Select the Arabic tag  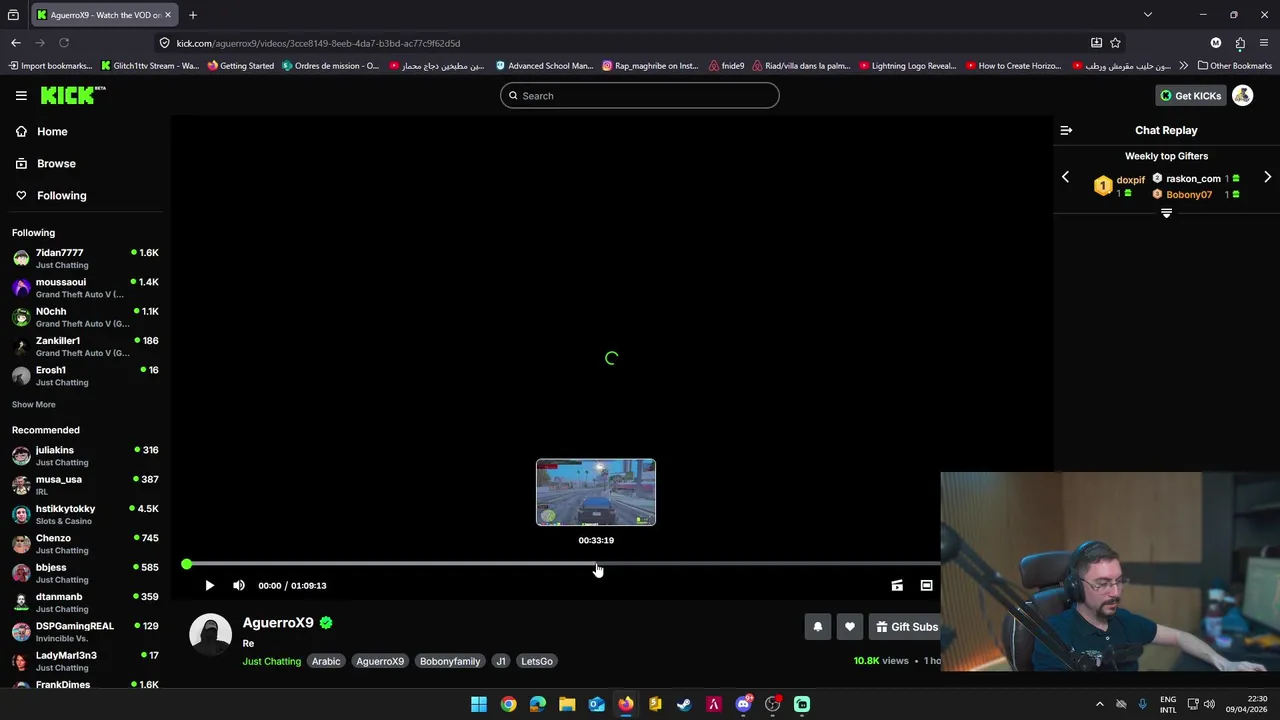[326, 661]
